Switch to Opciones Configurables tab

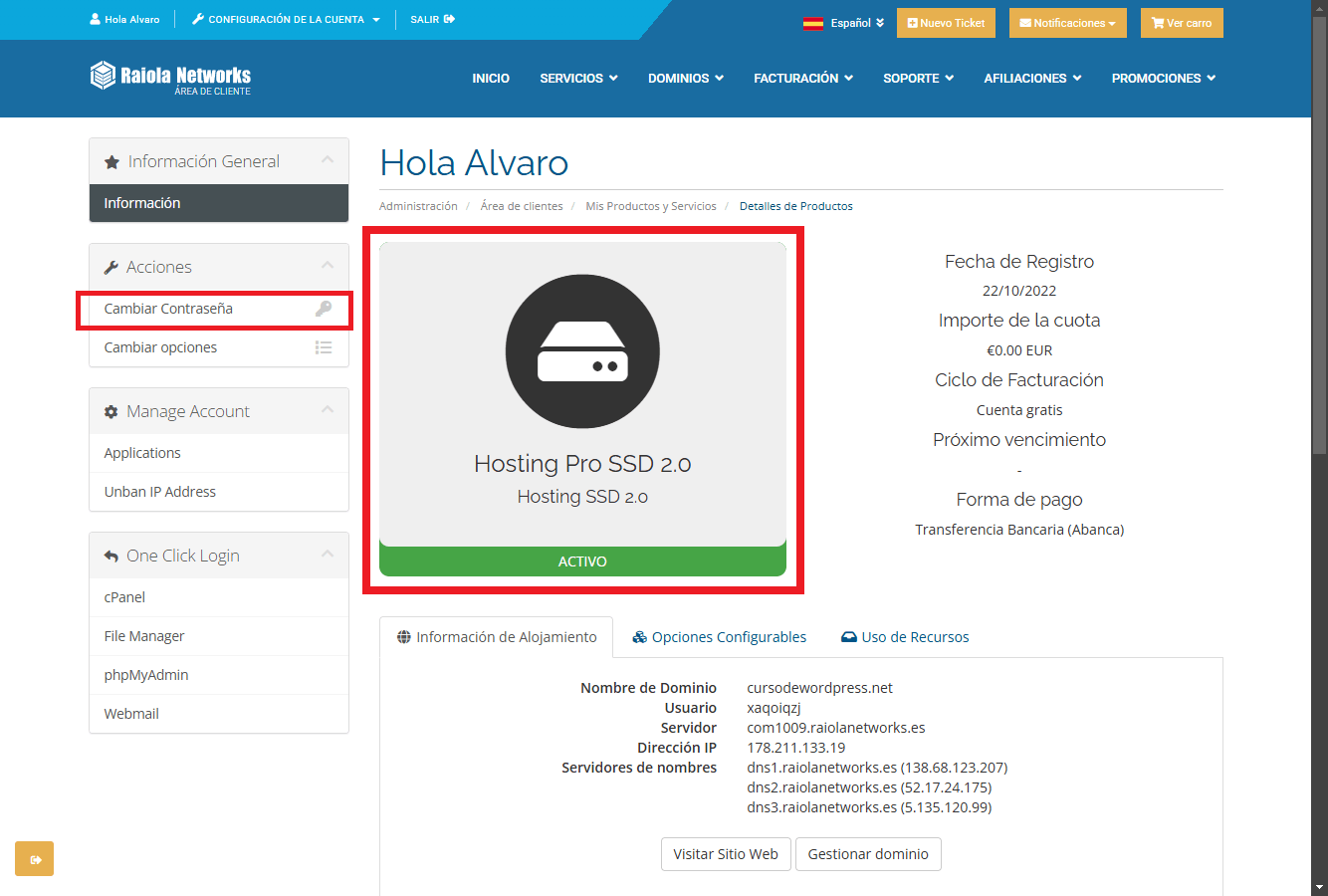tap(719, 637)
